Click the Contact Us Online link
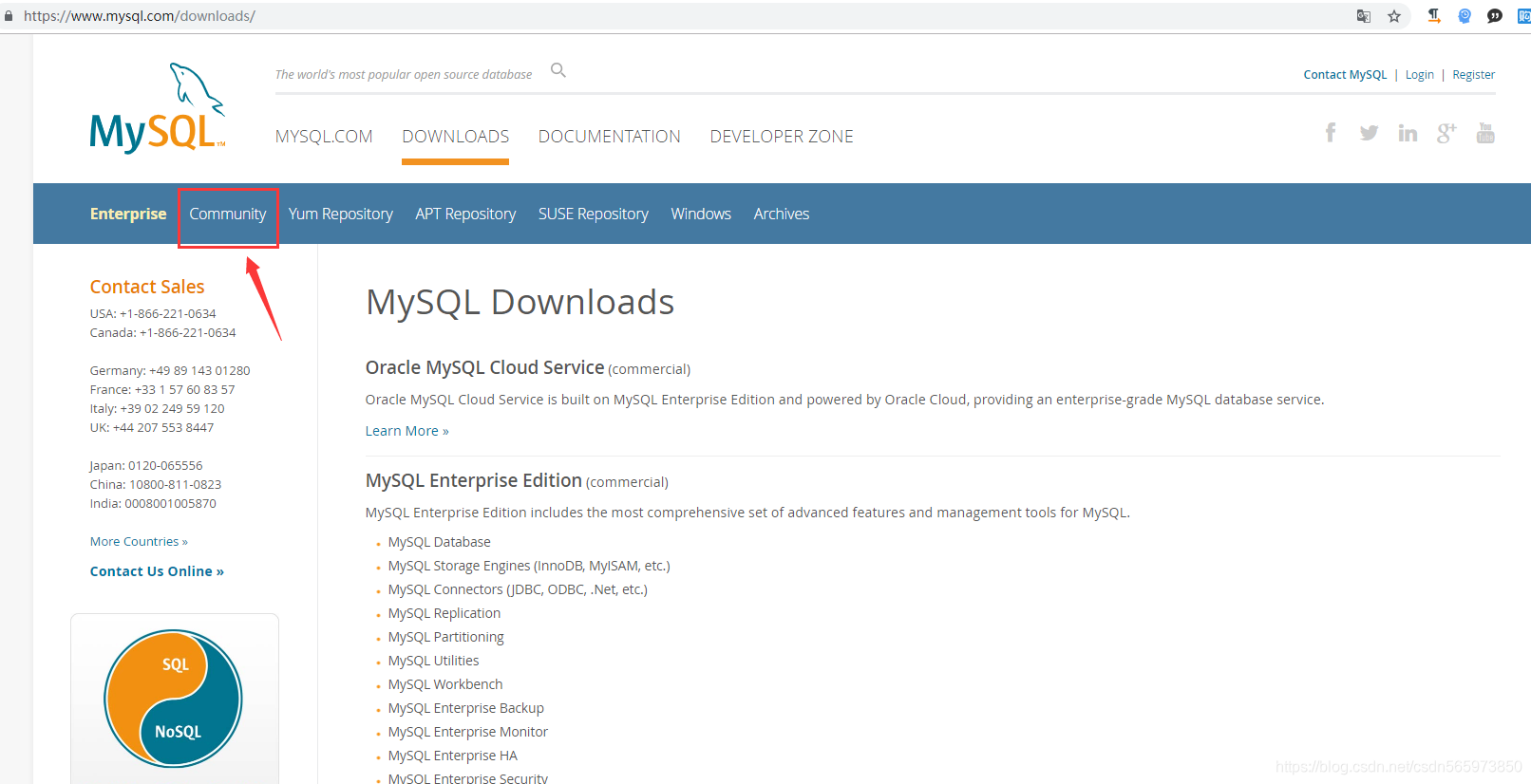 [157, 571]
